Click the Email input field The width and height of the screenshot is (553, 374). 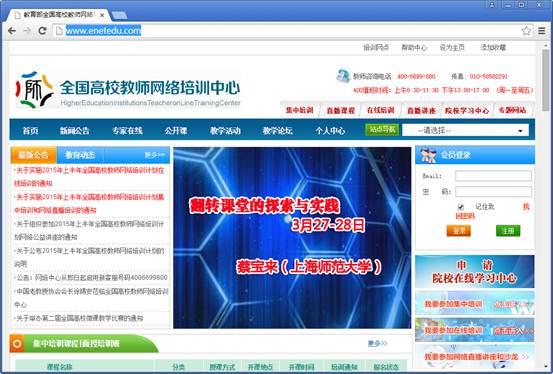pyautogui.click(x=493, y=176)
